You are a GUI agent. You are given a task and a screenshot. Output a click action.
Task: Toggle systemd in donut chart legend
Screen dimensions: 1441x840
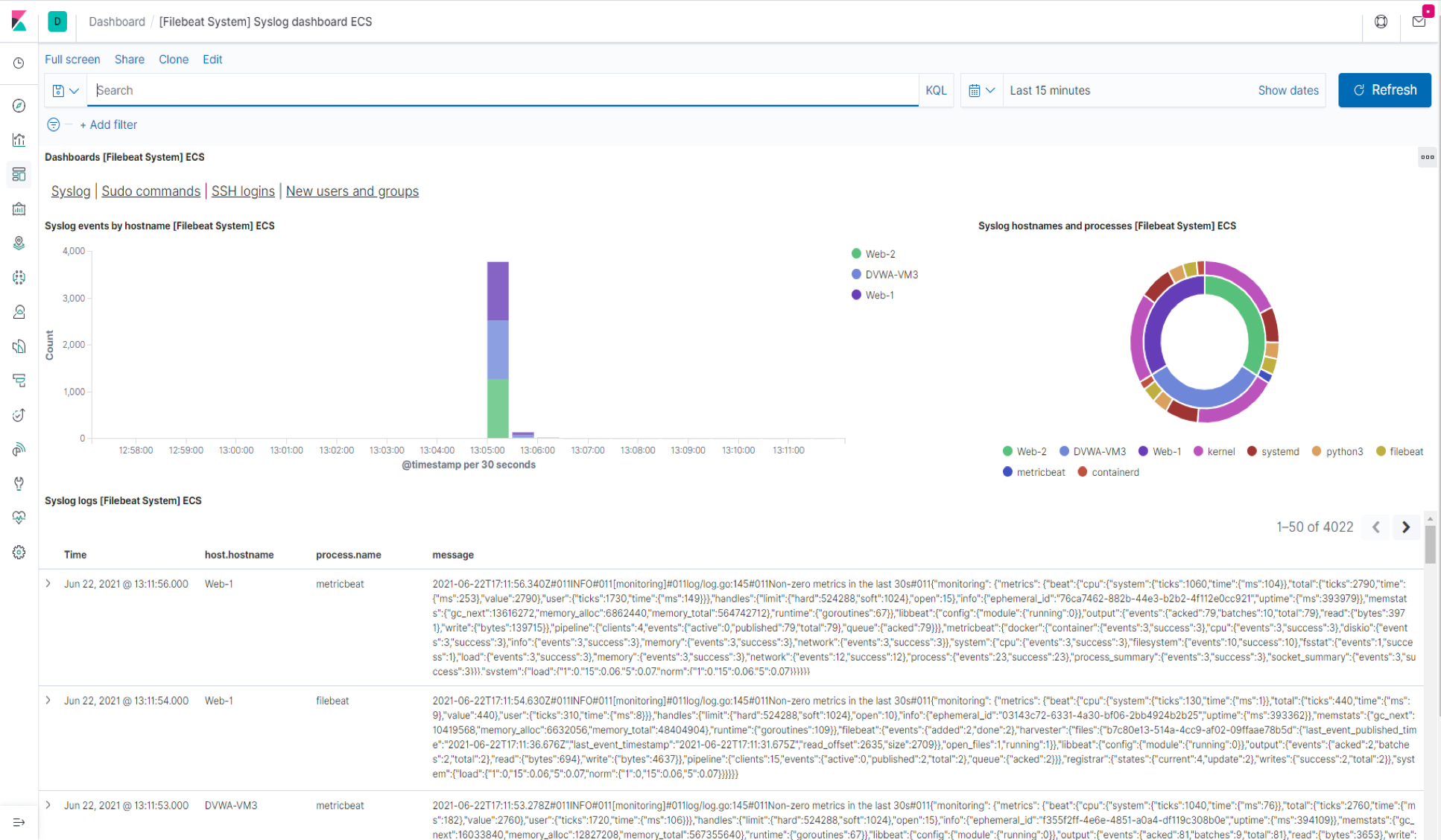[1273, 451]
